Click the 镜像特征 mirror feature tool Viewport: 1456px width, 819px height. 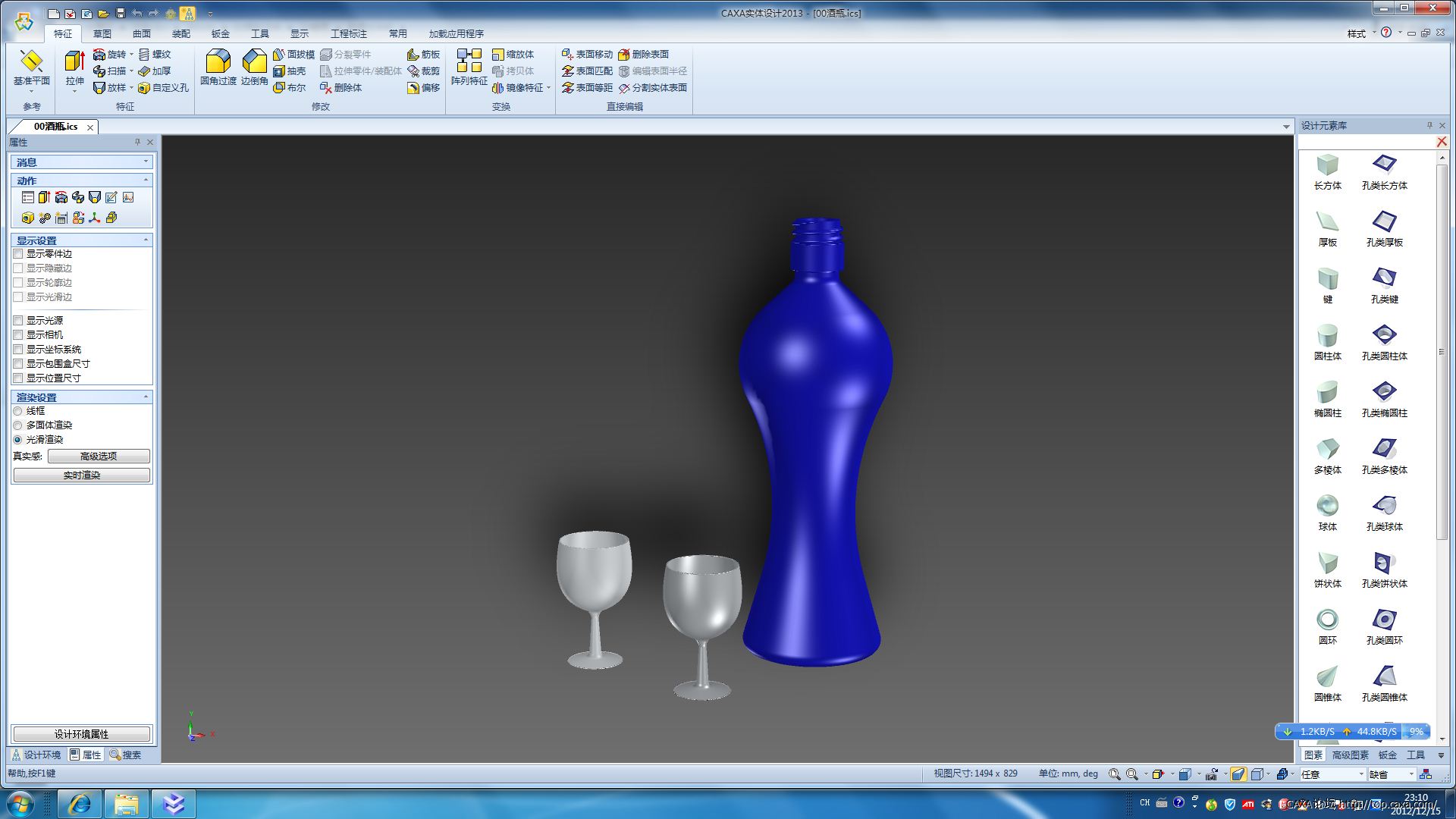517,88
